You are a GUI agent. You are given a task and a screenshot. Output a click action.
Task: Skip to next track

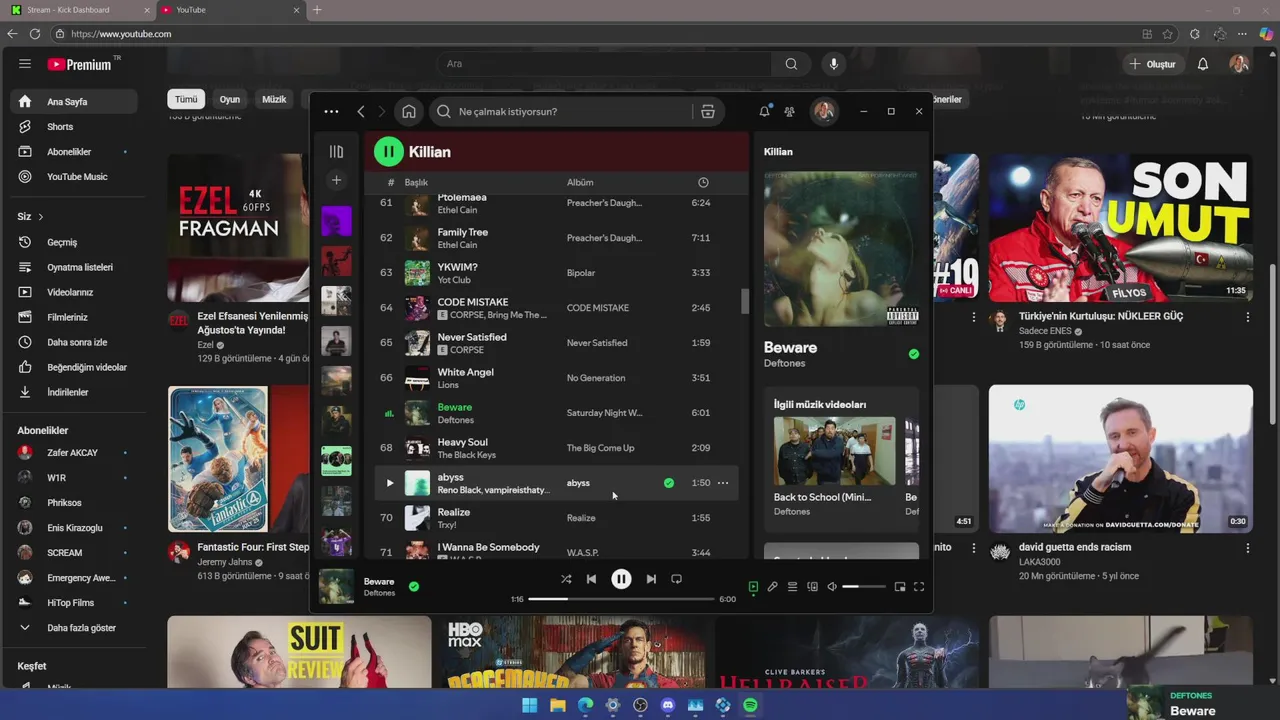pos(651,579)
